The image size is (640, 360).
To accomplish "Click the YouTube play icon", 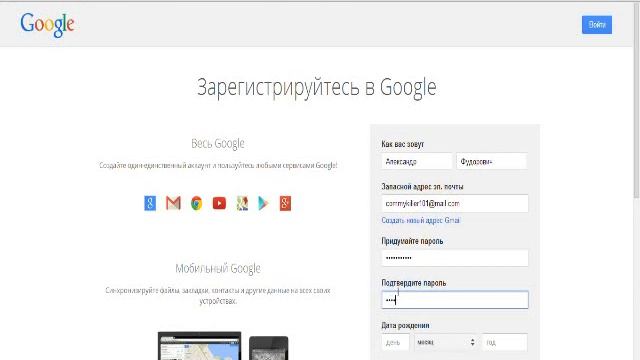I will (x=219, y=203).
